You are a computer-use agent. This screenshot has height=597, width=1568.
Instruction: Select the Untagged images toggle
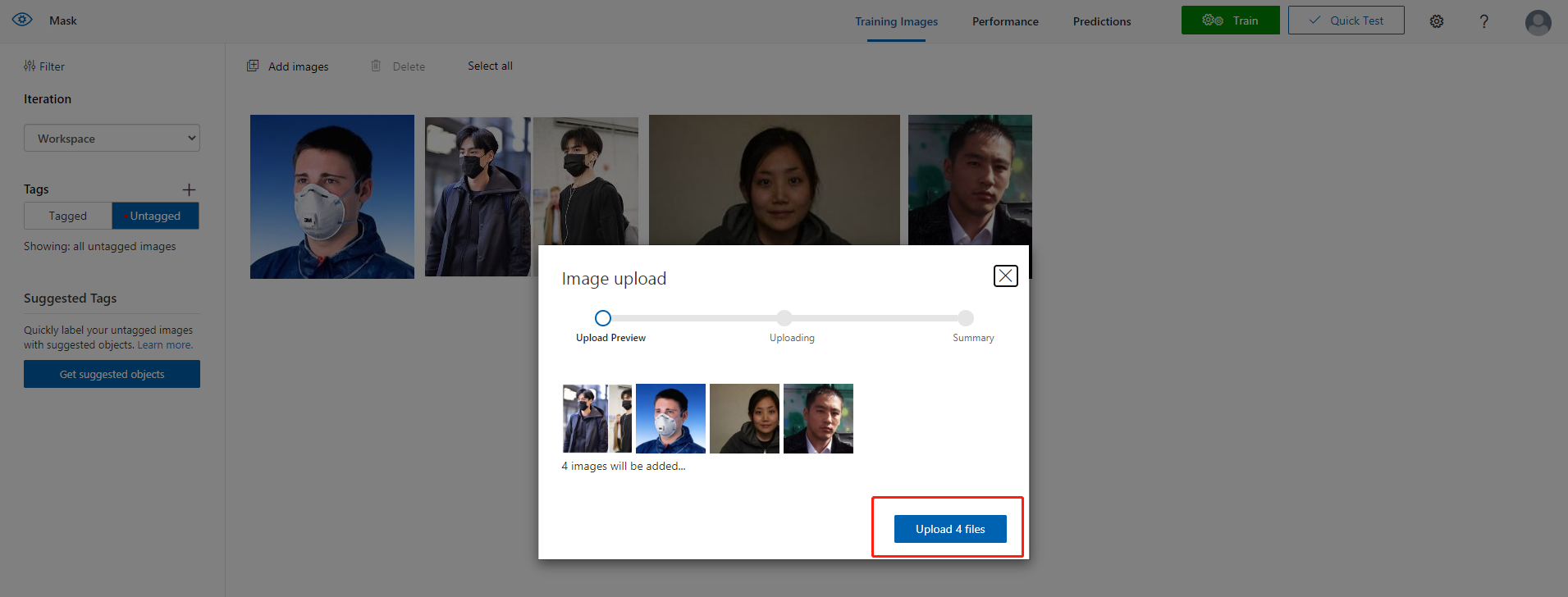tap(155, 216)
